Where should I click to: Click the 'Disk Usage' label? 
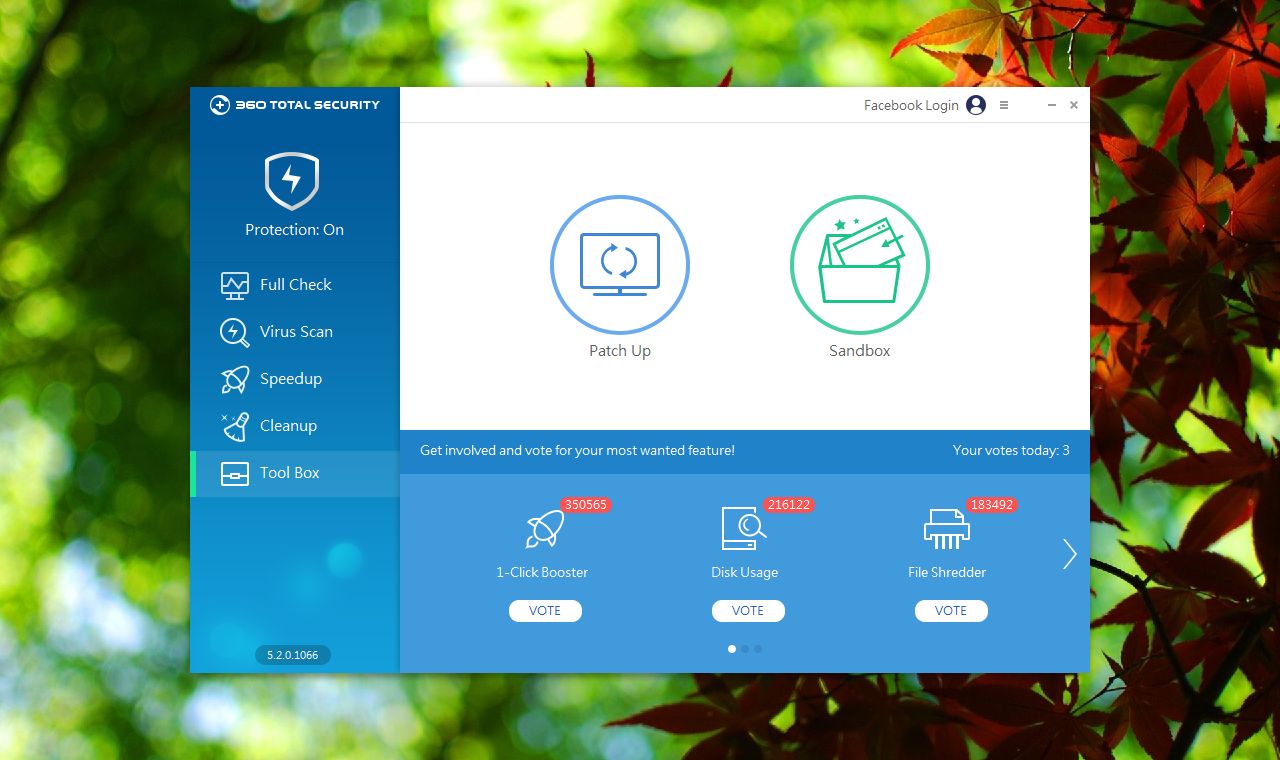(745, 573)
